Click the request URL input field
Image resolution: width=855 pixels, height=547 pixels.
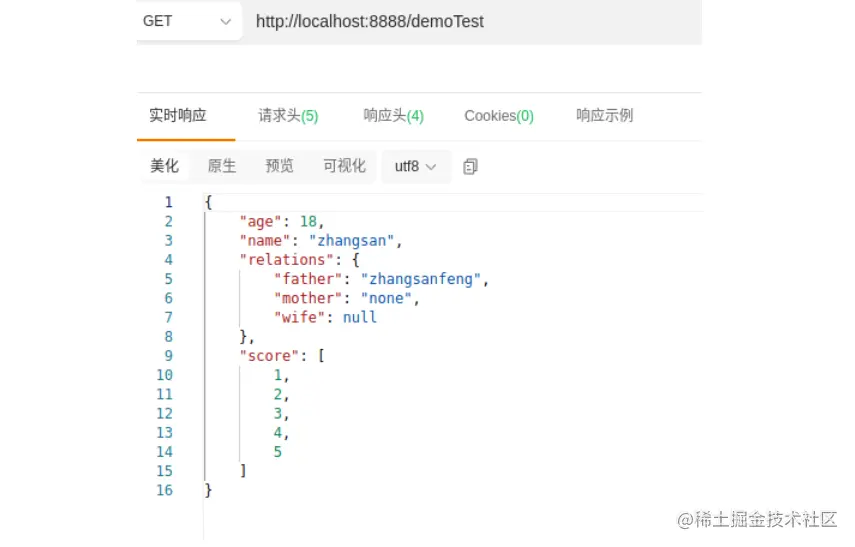point(470,21)
